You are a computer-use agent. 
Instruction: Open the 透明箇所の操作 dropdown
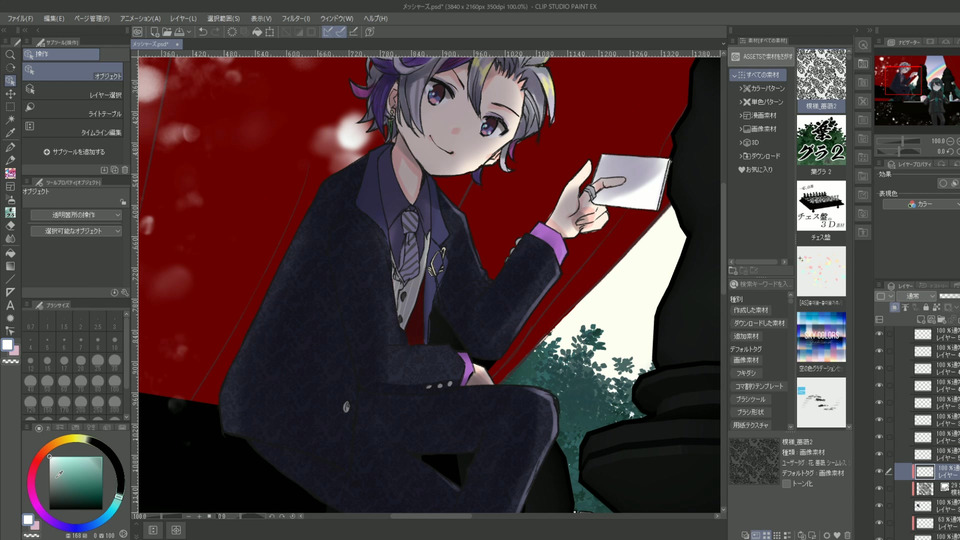point(76,215)
